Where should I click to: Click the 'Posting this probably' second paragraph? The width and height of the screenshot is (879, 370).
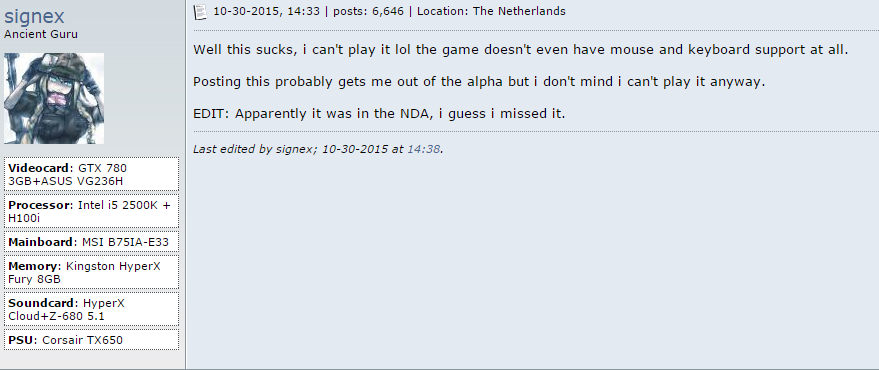(x=479, y=82)
